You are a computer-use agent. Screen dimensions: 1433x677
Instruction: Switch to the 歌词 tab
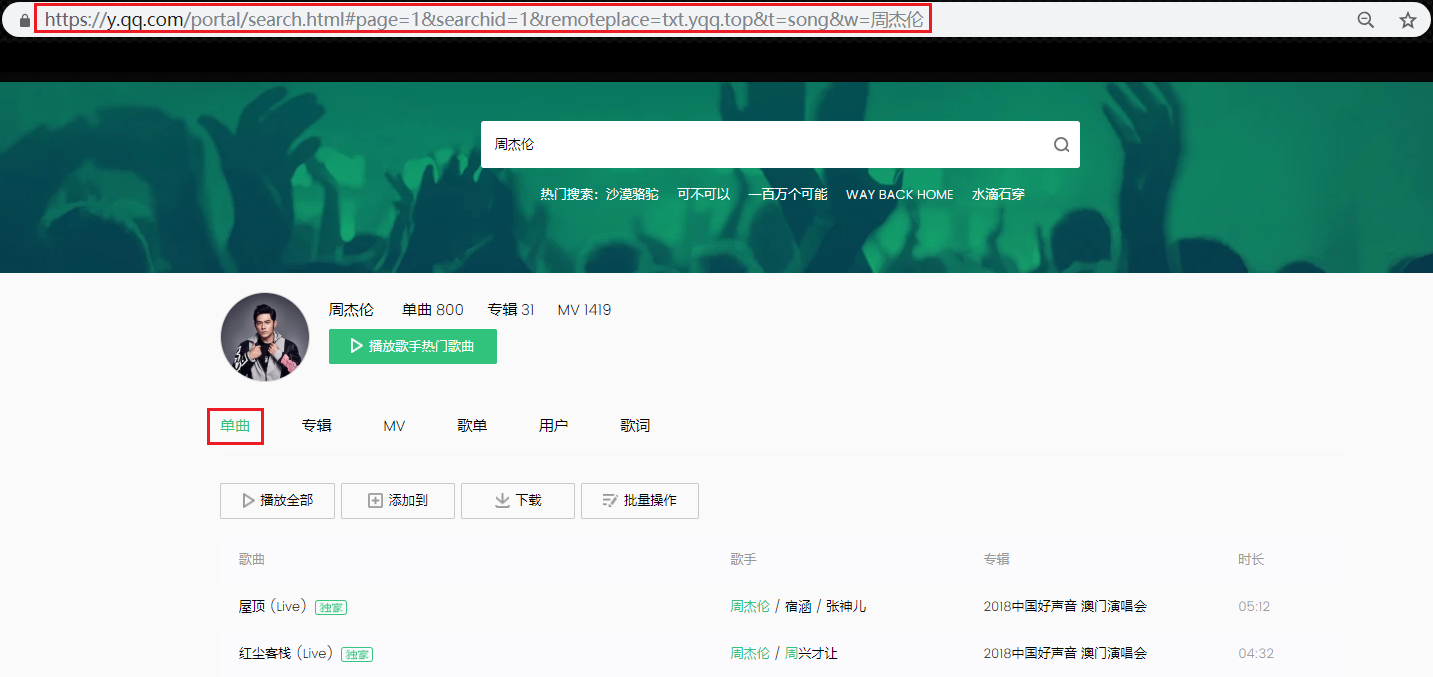coord(635,426)
